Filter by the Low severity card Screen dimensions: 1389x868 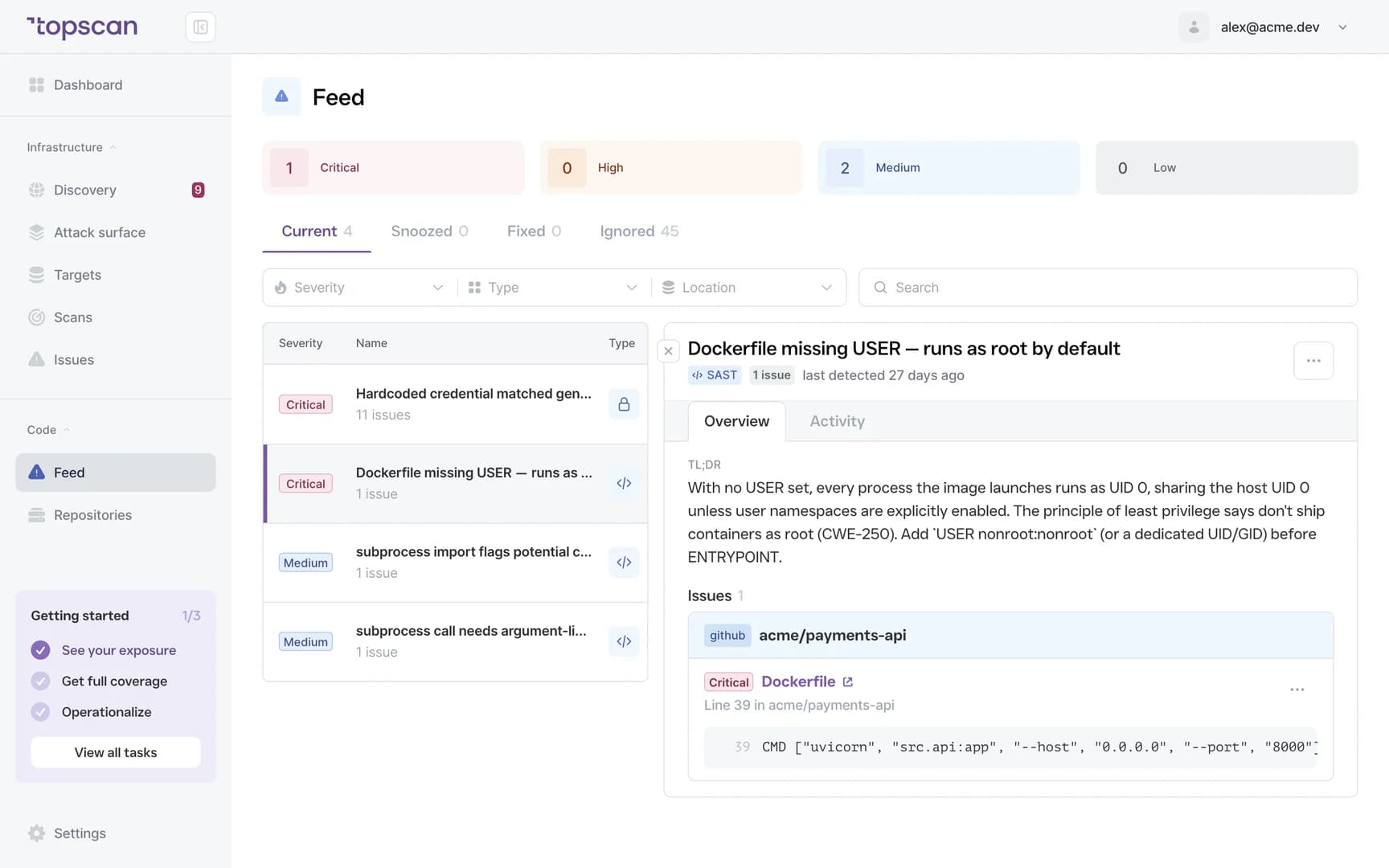pyautogui.click(x=1227, y=168)
